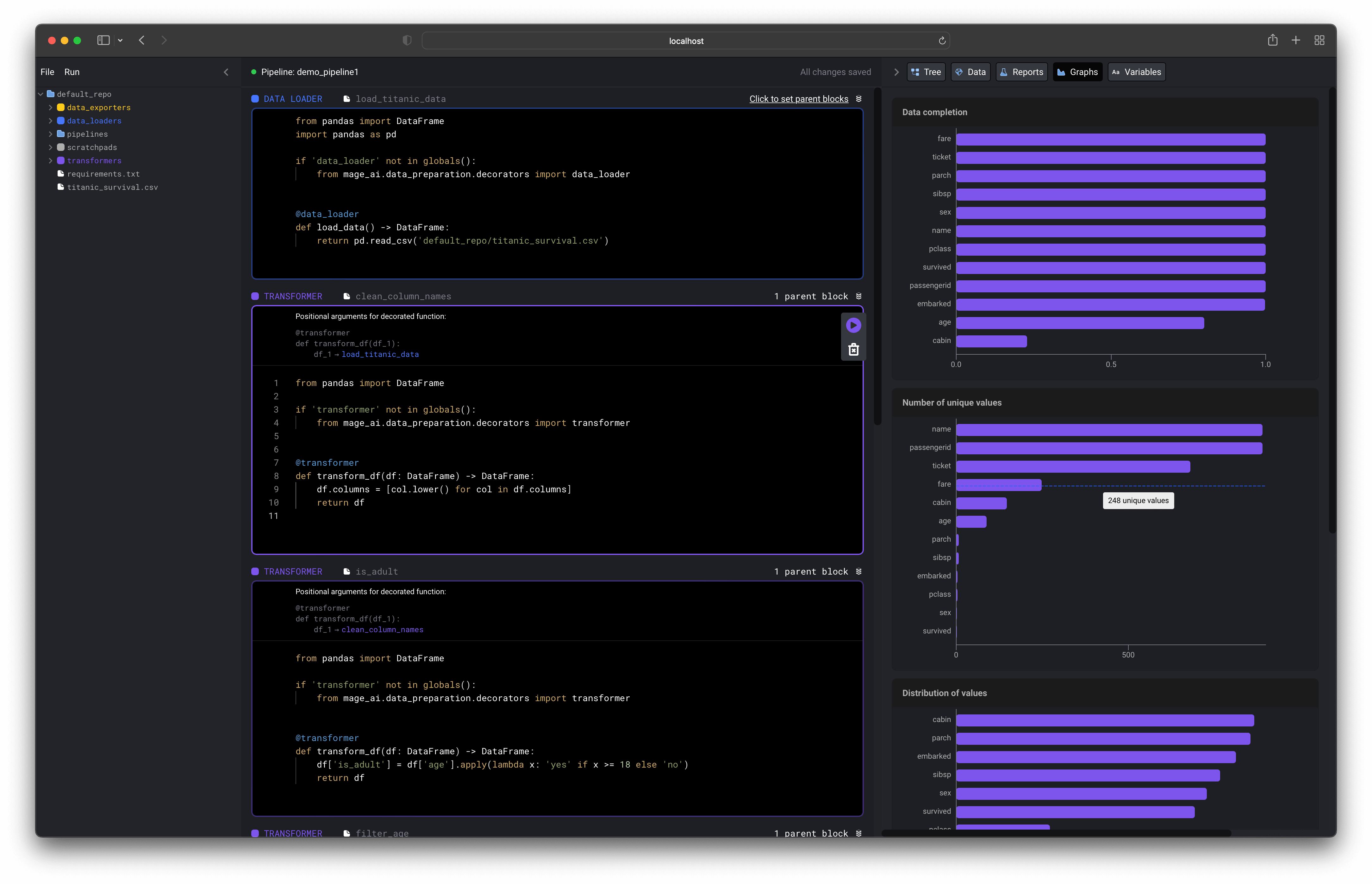1372x884 pixels.
Task: Open titanic_survival.csv file in tree
Action: tap(112, 188)
